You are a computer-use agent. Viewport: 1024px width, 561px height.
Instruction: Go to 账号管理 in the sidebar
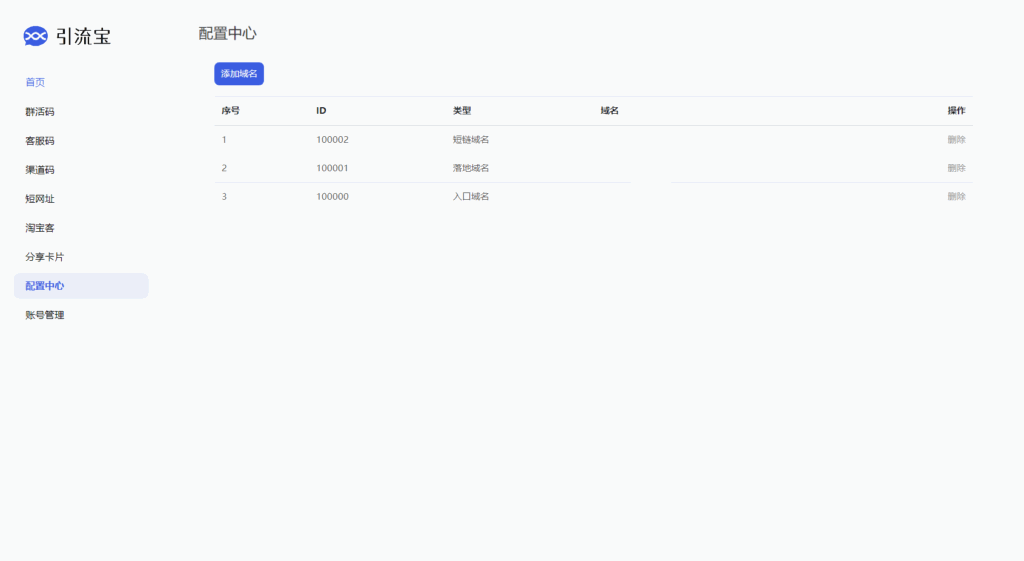44,315
